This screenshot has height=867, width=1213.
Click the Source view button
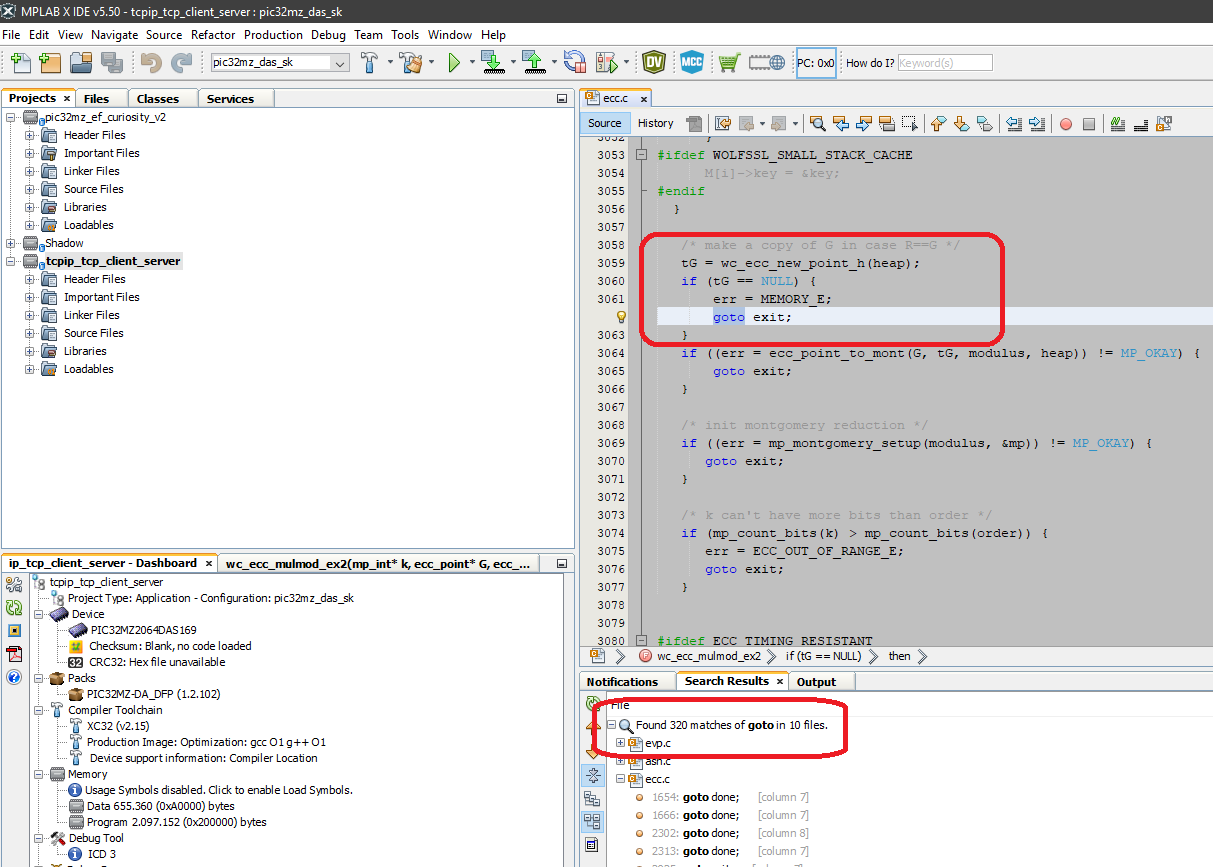pyautogui.click(x=604, y=123)
